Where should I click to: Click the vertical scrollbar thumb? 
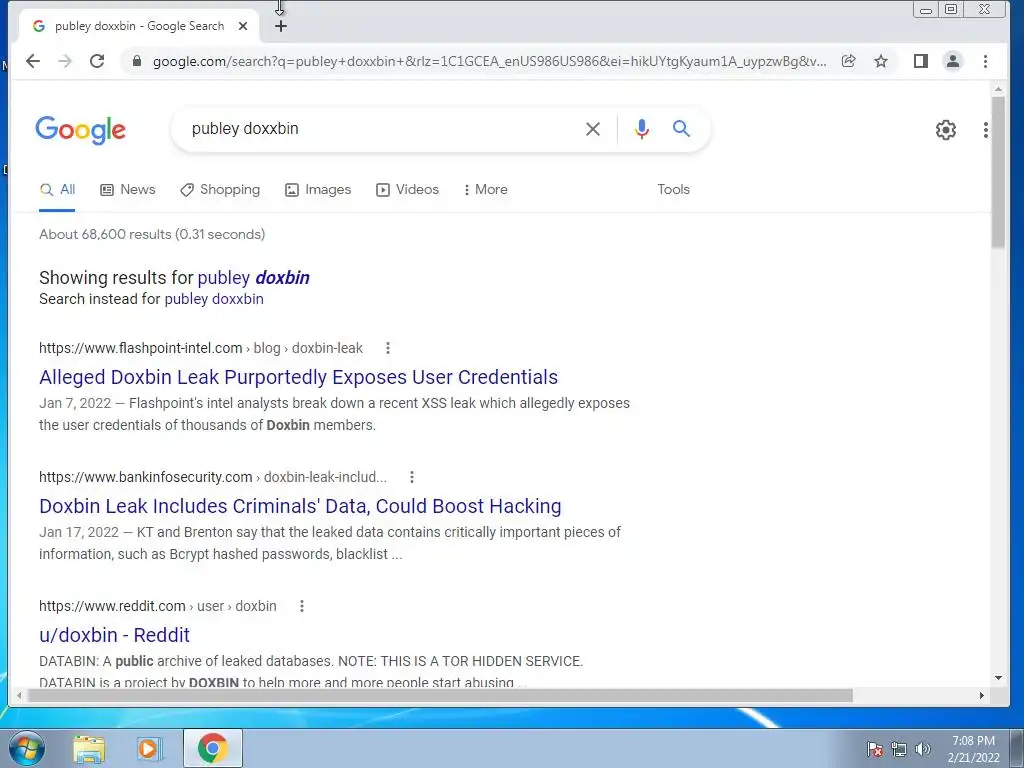998,172
